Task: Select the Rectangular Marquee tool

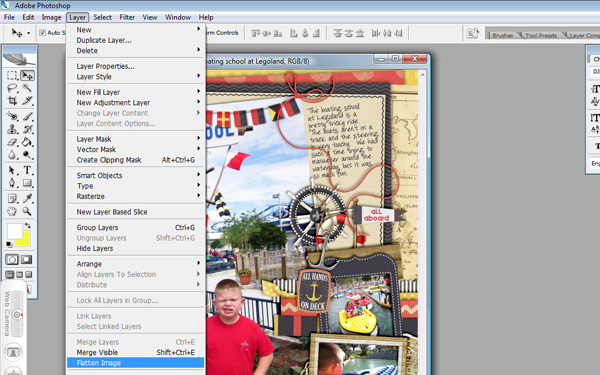Action: (x=12, y=75)
